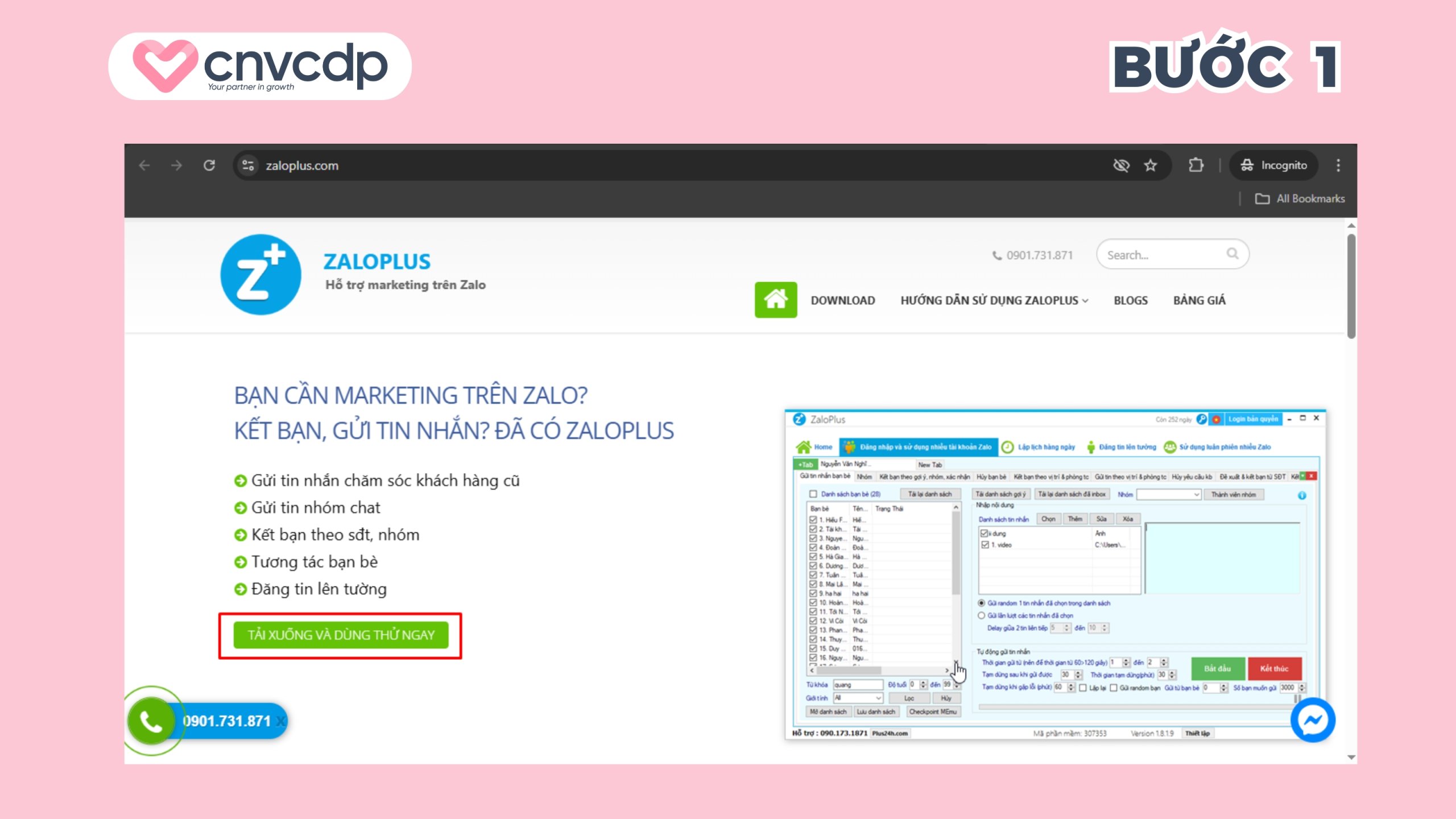Click the page scrollbar up arrow
Image resolution: width=1456 pixels, height=819 pixels.
1351,226
